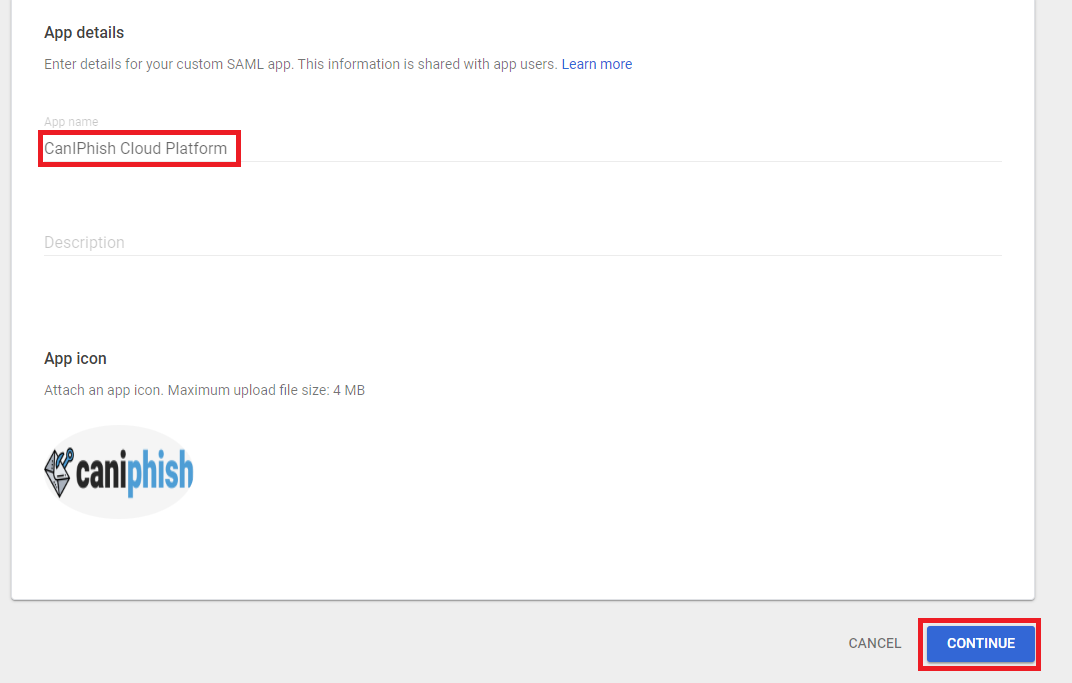
Task: Open the Learn more link
Action: [x=596, y=64]
